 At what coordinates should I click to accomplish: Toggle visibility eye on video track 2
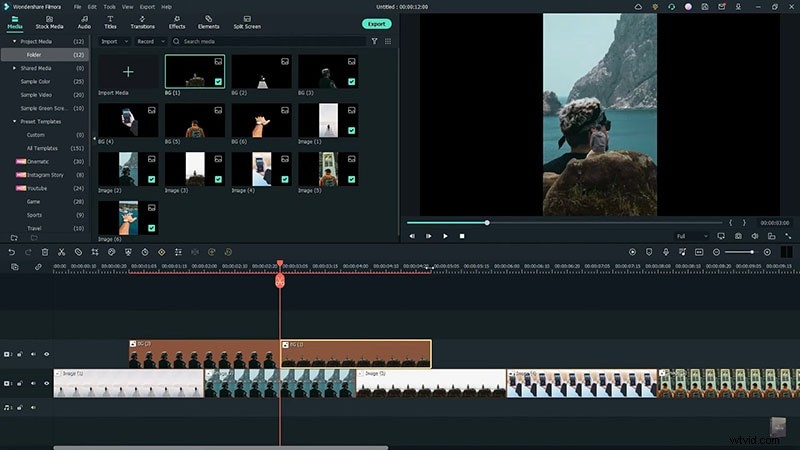pos(46,354)
